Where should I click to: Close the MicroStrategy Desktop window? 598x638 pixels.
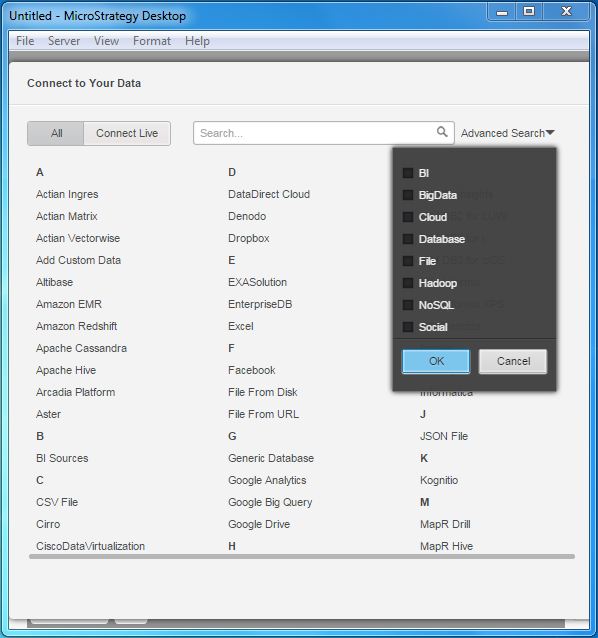[566, 12]
